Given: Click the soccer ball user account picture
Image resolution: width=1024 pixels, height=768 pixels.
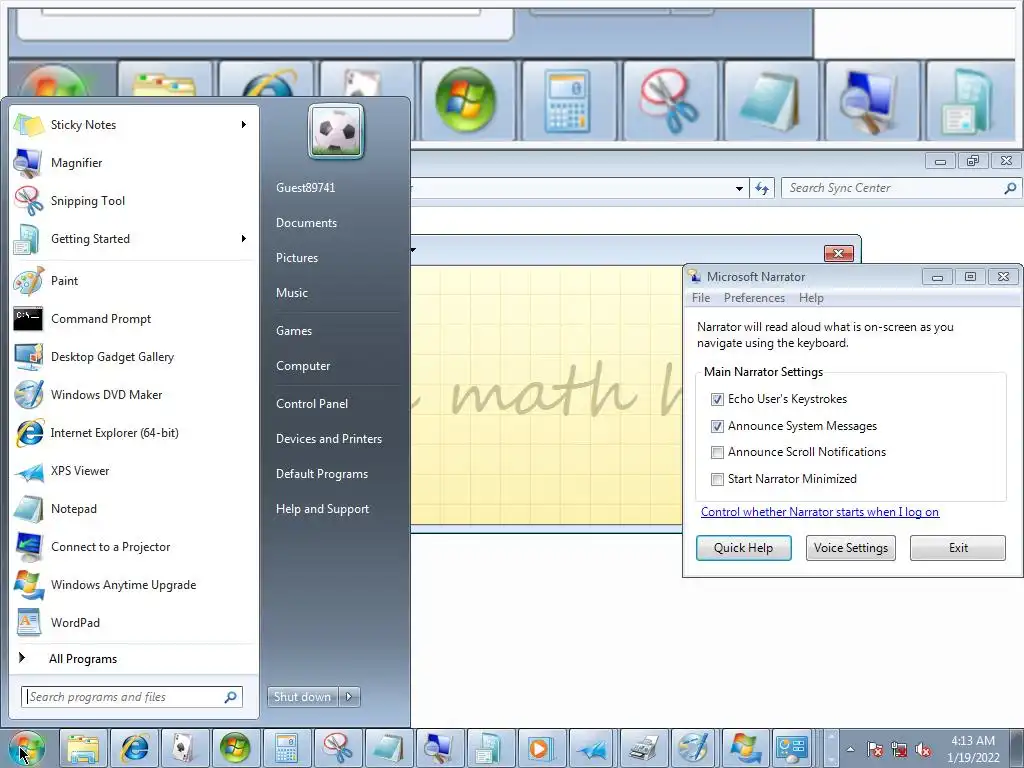Looking at the screenshot, I should point(336,133).
